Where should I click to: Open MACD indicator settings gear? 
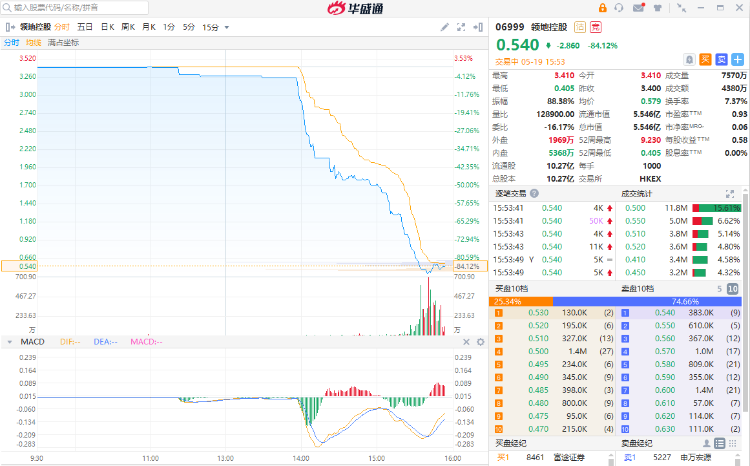tap(481, 342)
